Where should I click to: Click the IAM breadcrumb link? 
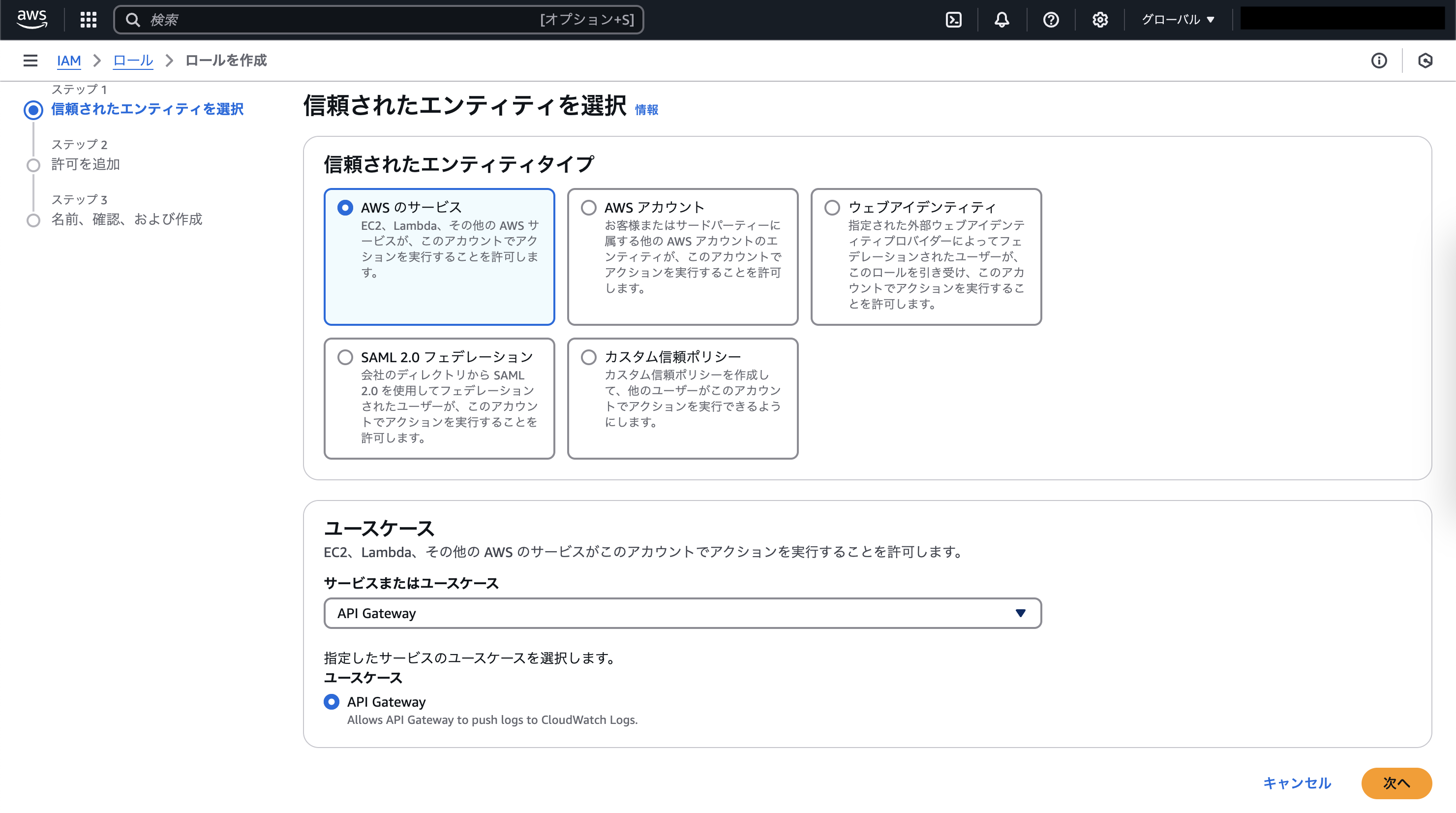pos(69,61)
